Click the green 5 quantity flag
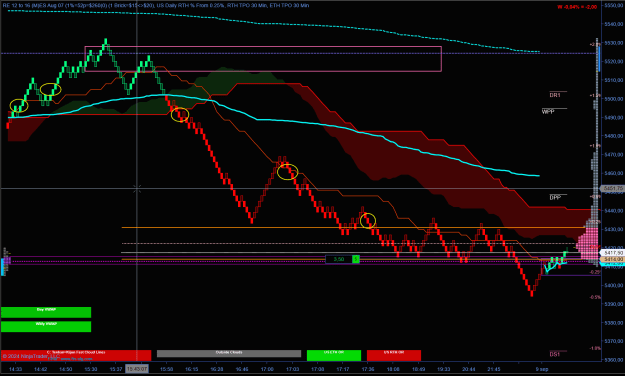This screenshot has height=376, width=625. point(356,260)
